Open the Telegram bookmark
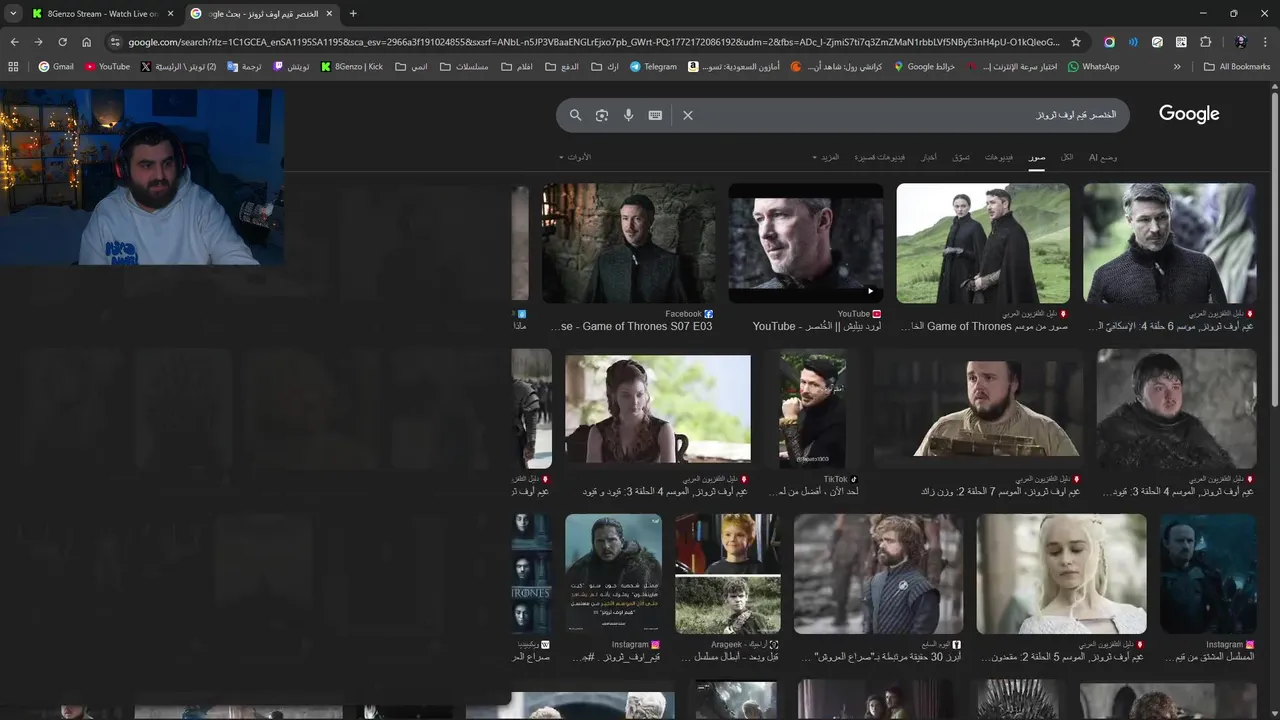Viewport: 1280px width, 720px height. (x=653, y=67)
